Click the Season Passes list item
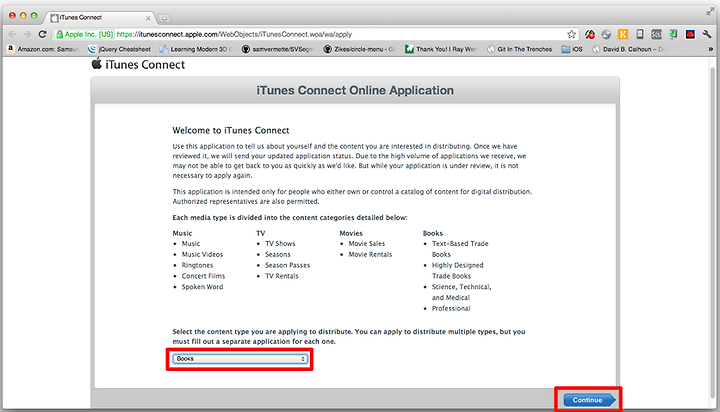The height and width of the screenshot is (412, 720). click(287, 265)
